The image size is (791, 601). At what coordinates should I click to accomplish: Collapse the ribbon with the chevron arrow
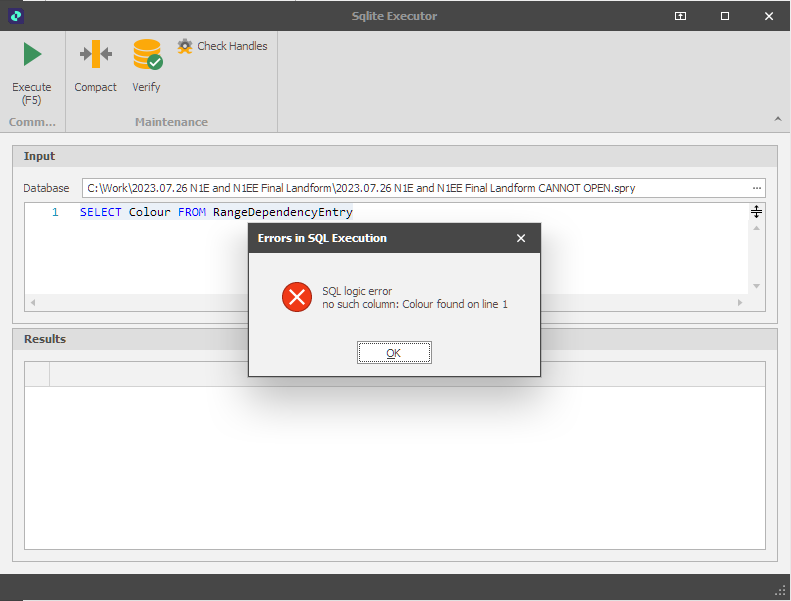pos(777,119)
